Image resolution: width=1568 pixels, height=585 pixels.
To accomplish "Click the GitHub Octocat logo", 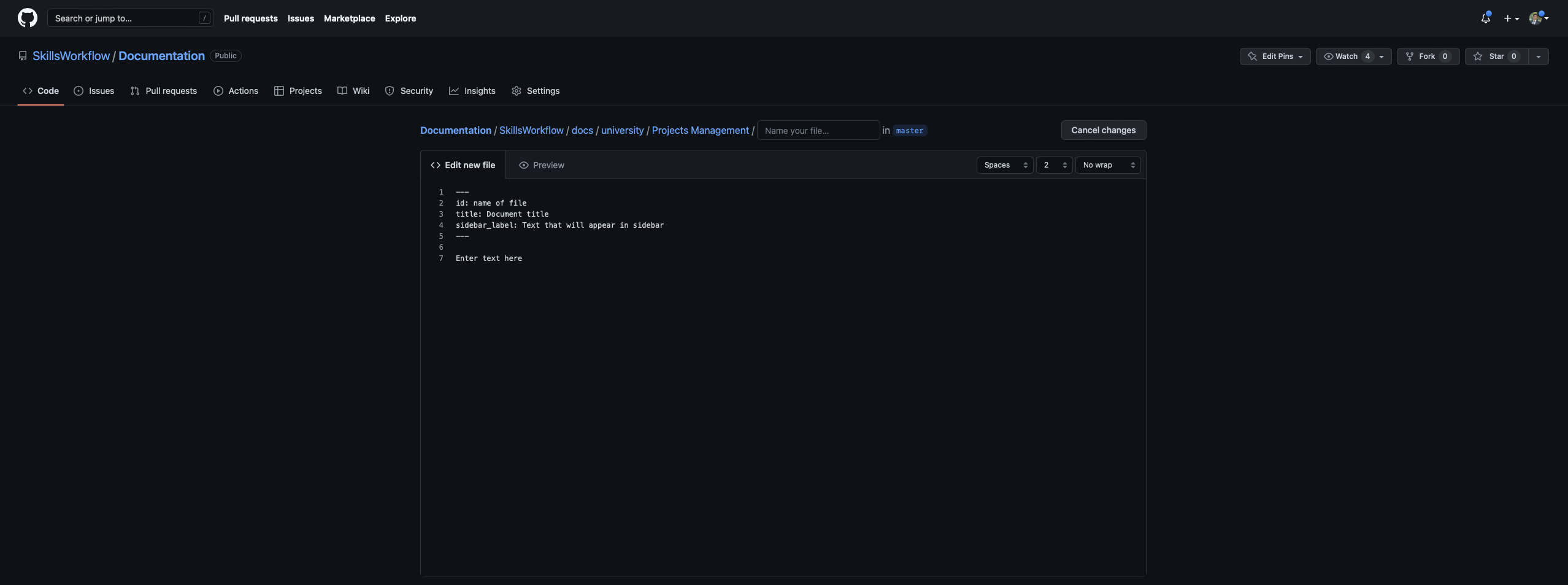I will pyautogui.click(x=28, y=18).
